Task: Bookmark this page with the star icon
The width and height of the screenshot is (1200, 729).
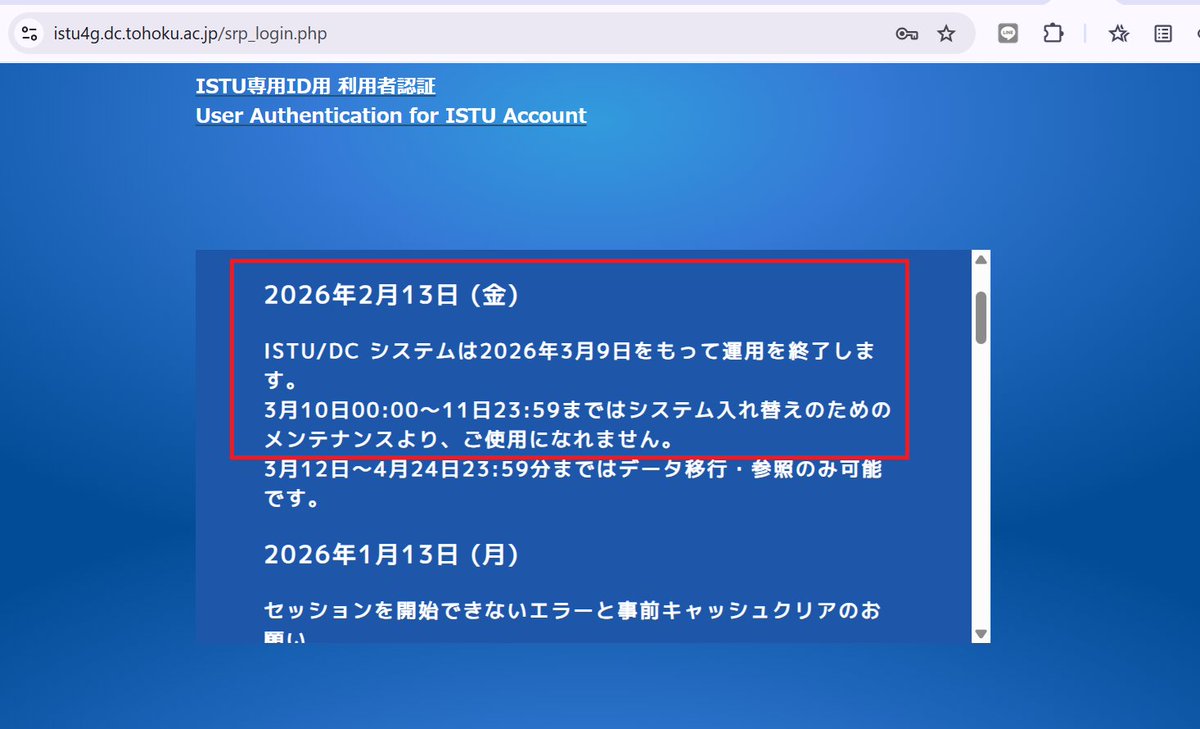Action: click(x=946, y=34)
